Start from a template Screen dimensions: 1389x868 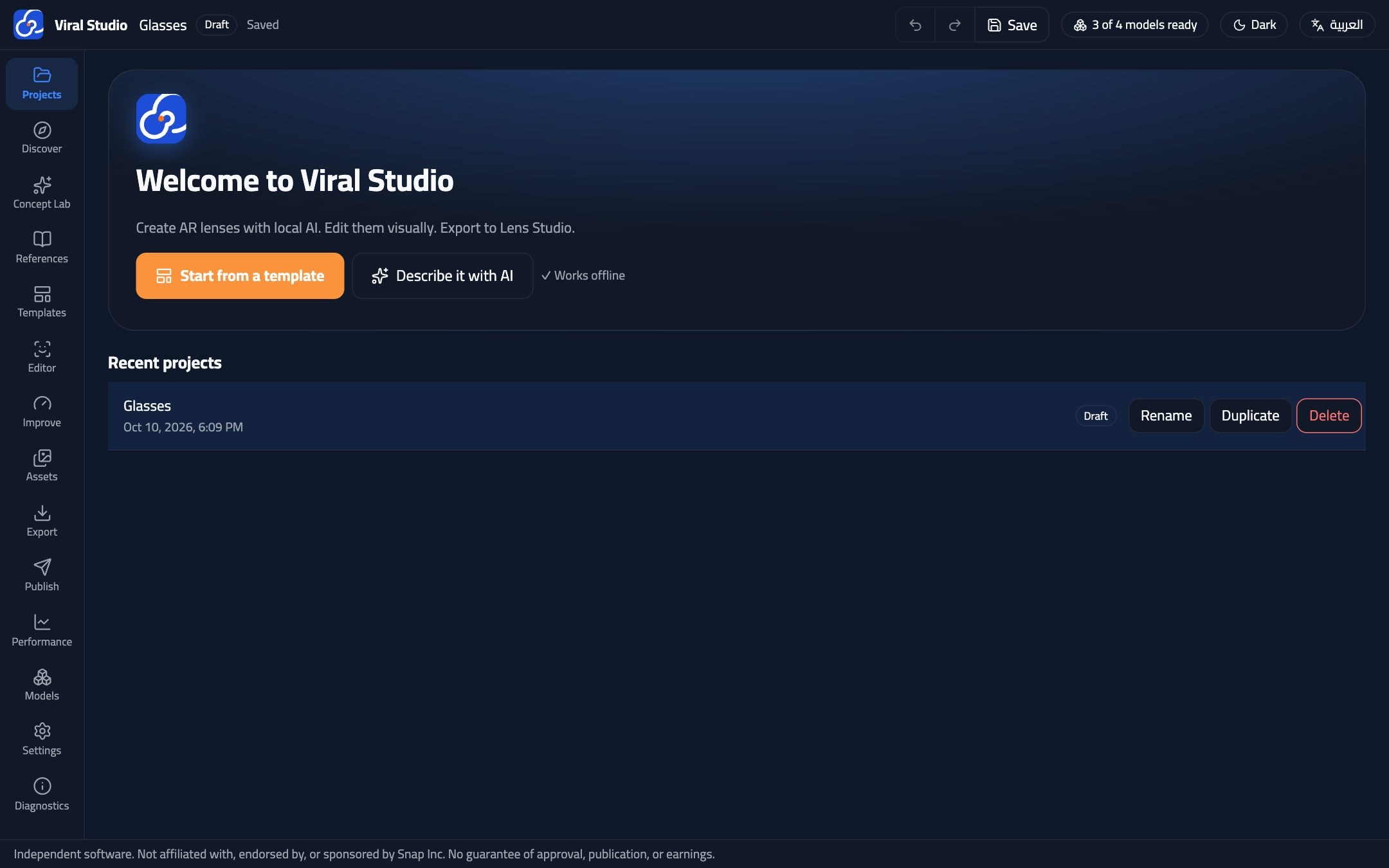tap(240, 276)
